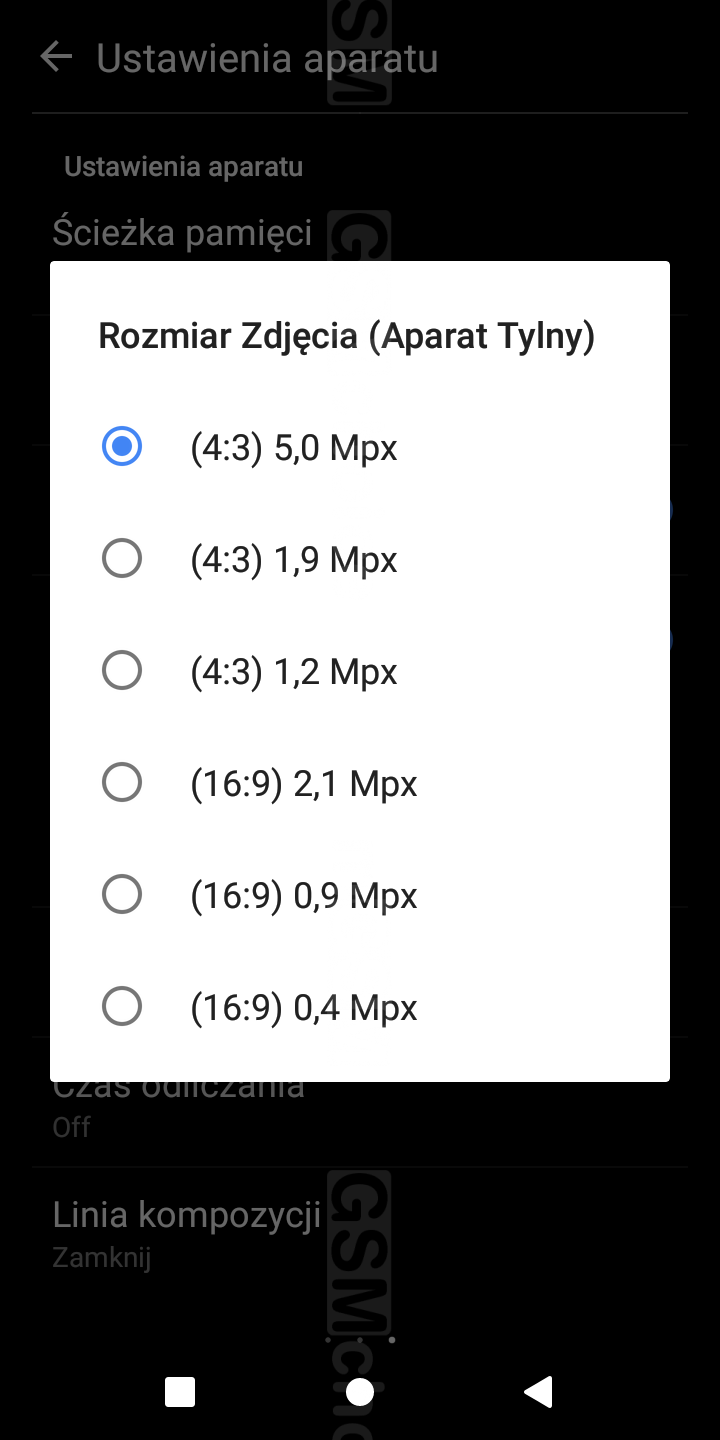
Task: Choose the (16:9) 0,9 Mpx radio button
Action: click(x=122, y=894)
